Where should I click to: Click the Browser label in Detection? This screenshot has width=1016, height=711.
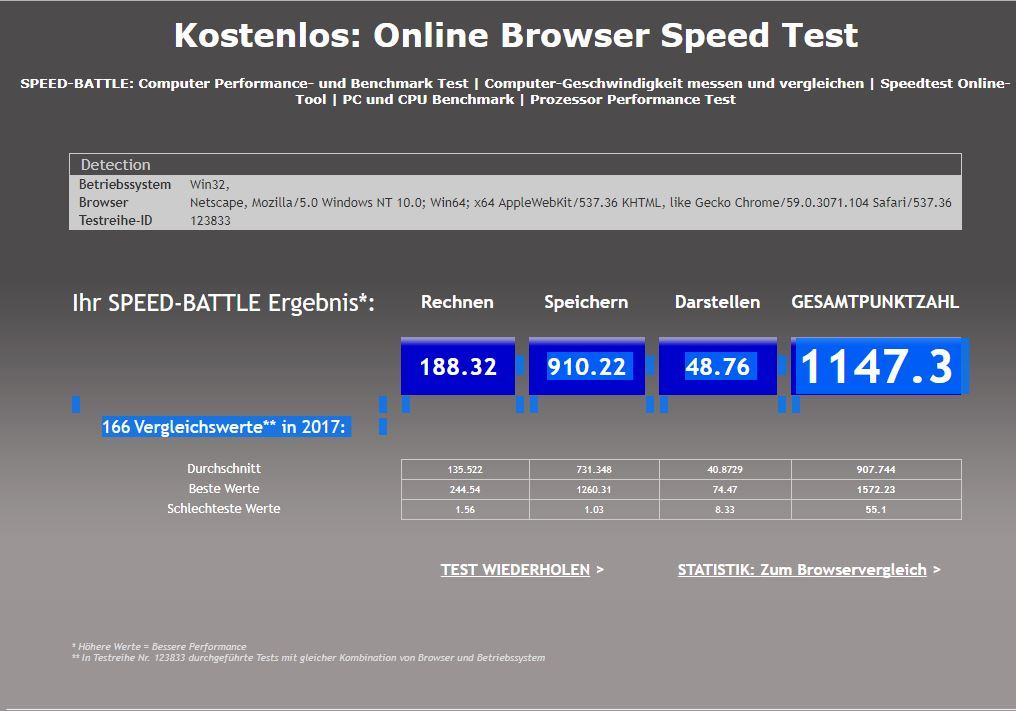click(x=104, y=202)
